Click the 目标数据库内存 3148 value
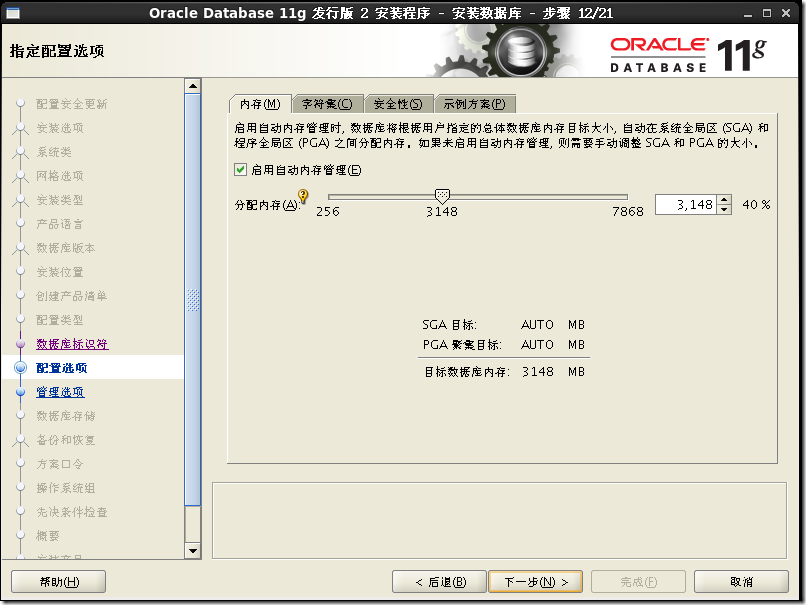 pyautogui.click(x=538, y=372)
